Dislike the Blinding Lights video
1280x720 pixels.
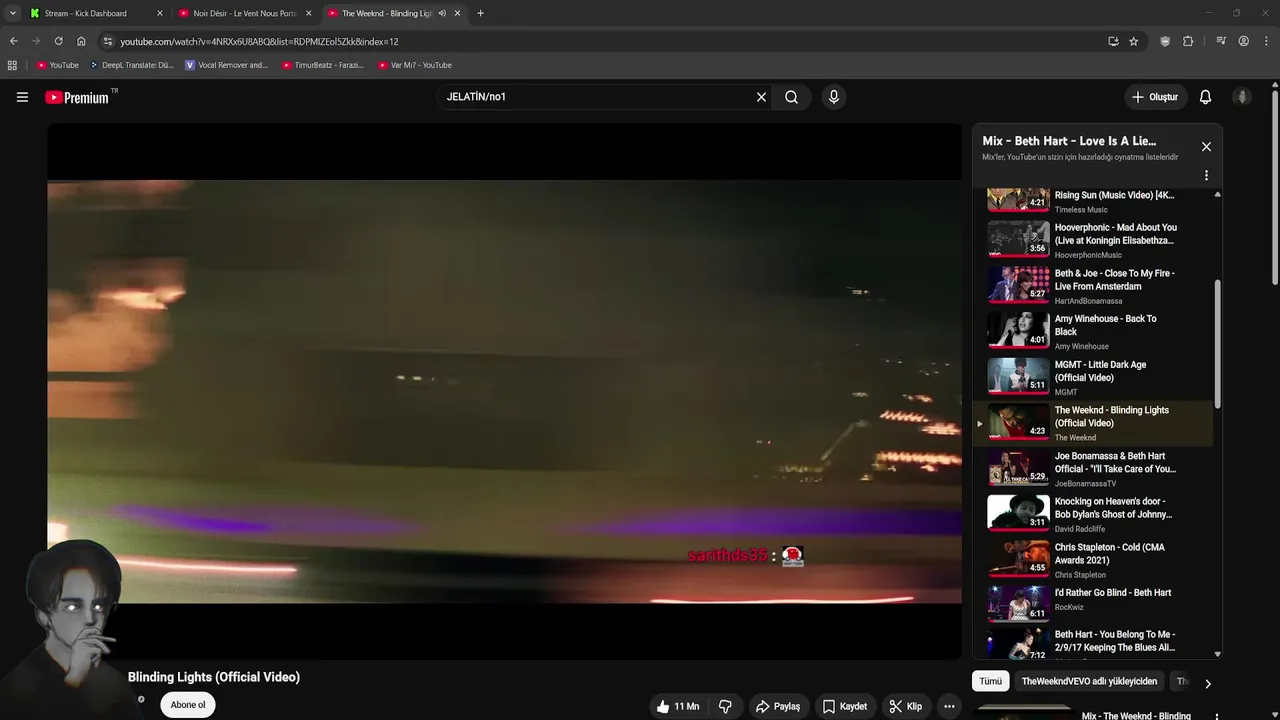point(725,706)
